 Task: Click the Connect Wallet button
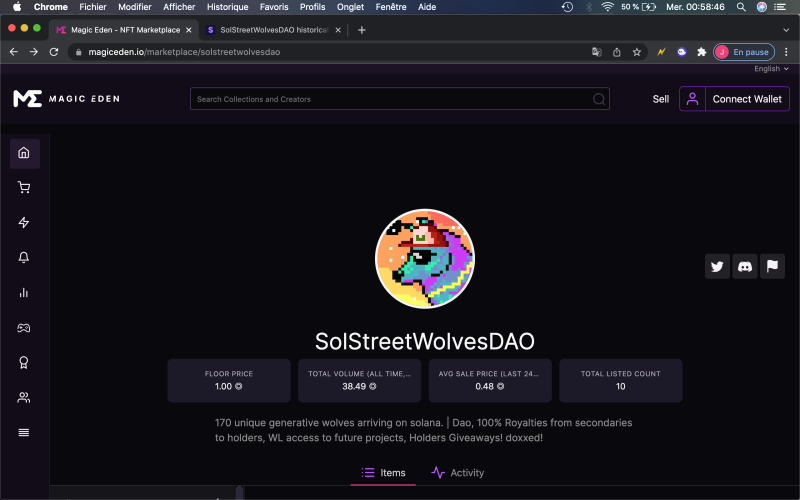747,99
